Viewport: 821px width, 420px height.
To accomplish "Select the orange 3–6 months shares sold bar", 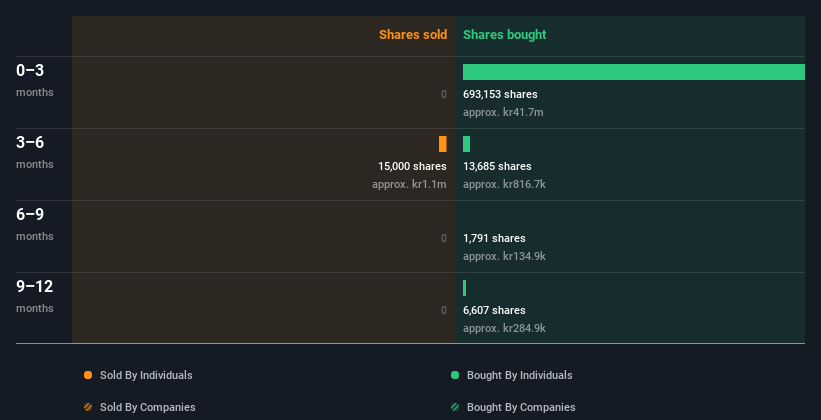I will (x=443, y=144).
